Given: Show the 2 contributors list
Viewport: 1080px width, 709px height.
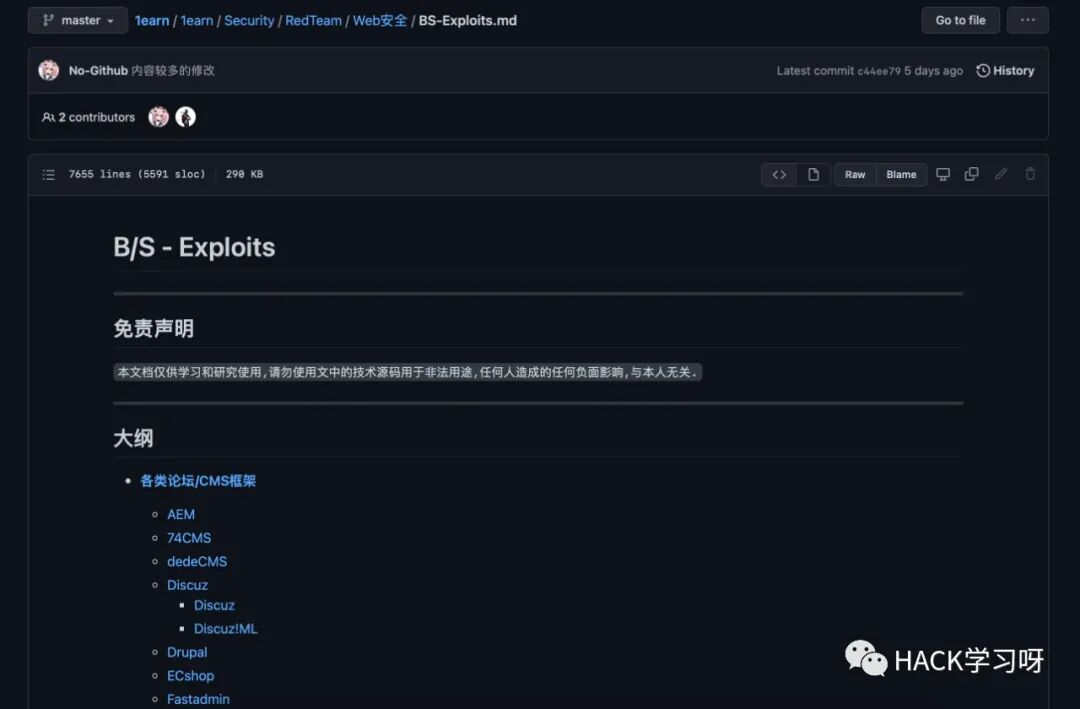Looking at the screenshot, I should point(88,117).
